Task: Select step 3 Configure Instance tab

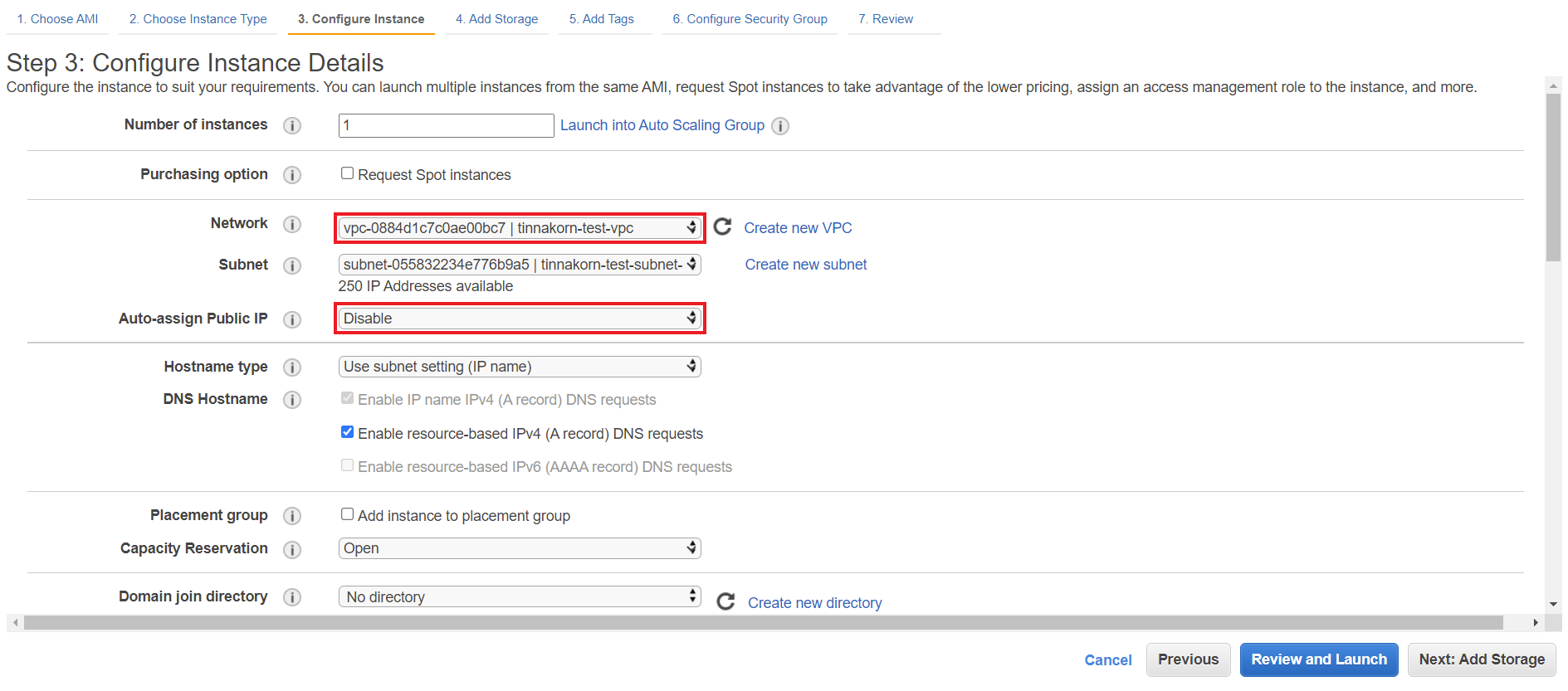Action: pos(361,19)
